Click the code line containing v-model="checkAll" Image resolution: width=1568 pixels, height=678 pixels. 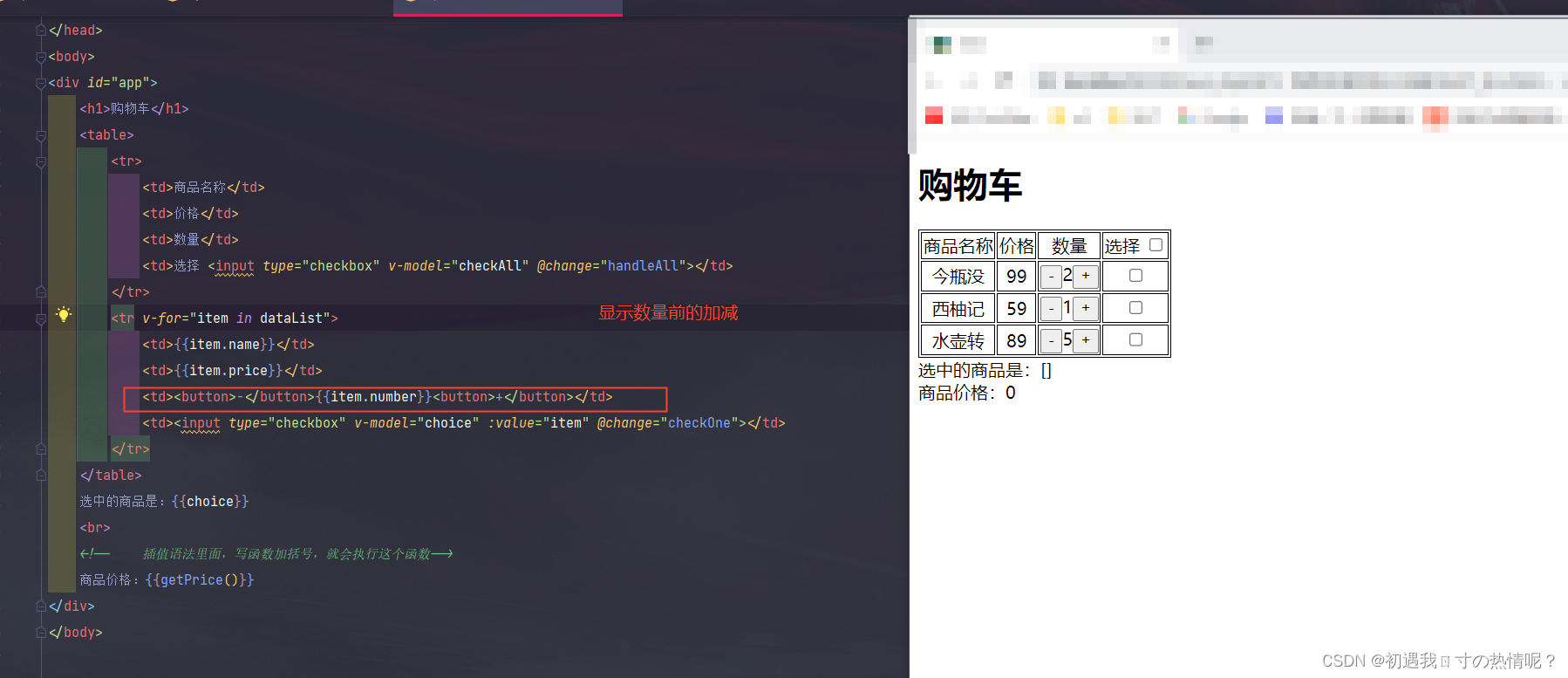tap(438, 266)
